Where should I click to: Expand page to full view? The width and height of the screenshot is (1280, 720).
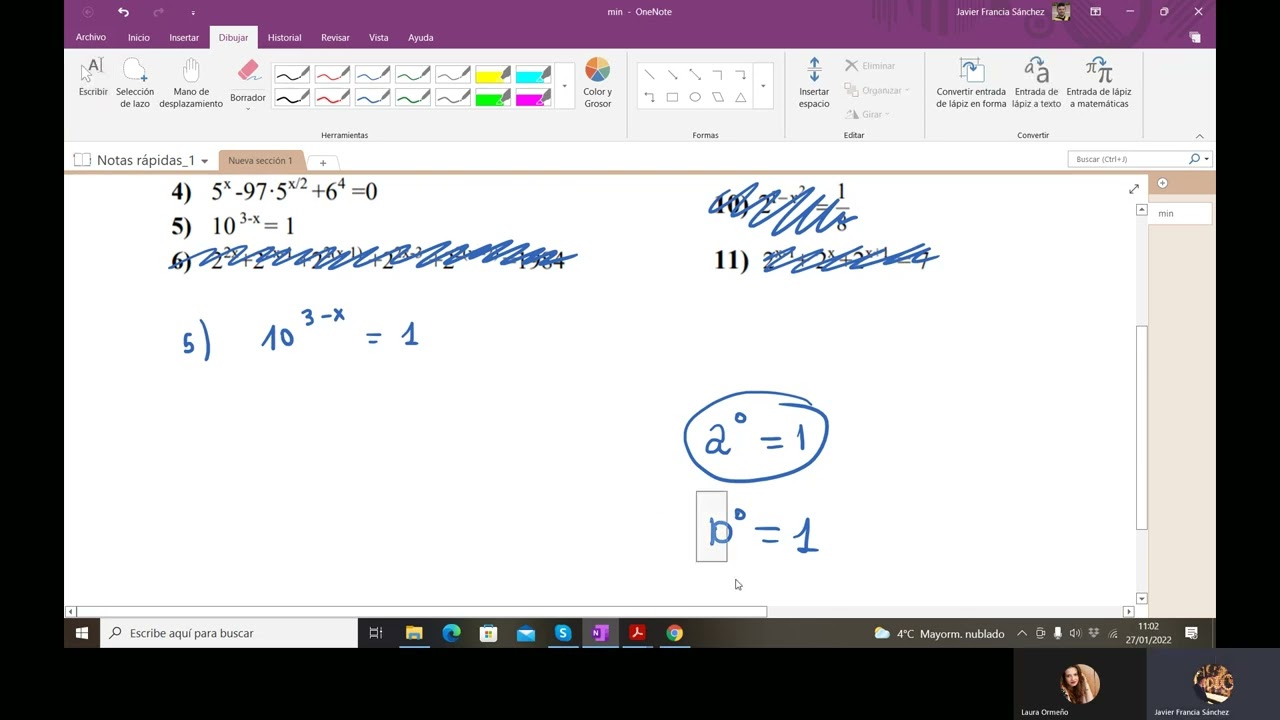(1134, 189)
